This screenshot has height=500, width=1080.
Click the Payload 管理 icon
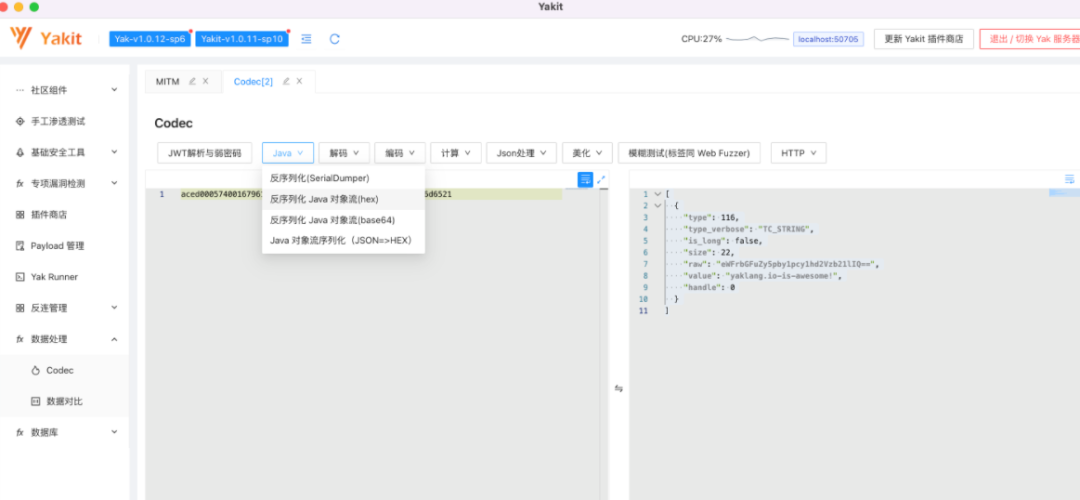click(20, 246)
